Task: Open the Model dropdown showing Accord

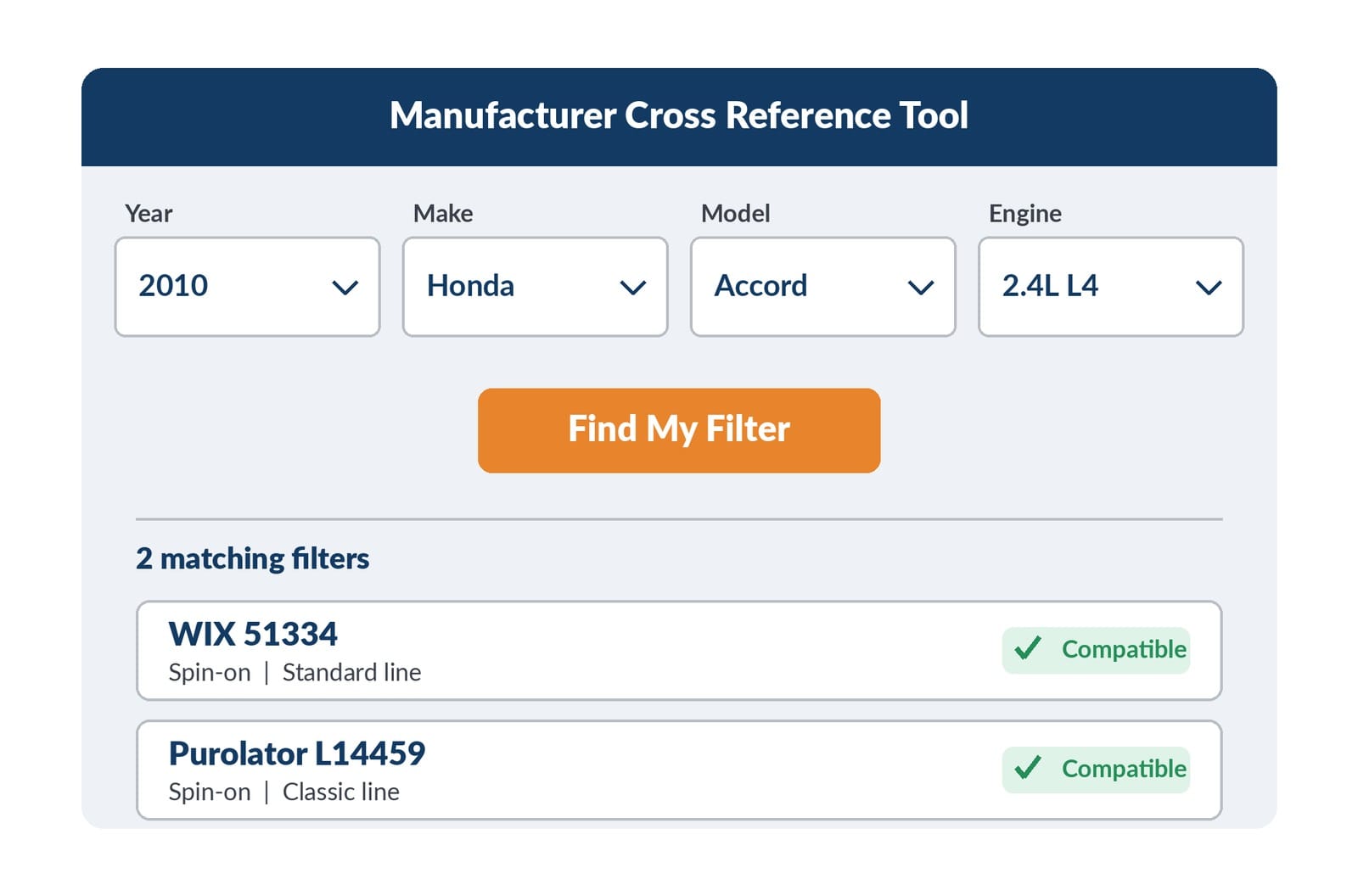Action: point(822,287)
